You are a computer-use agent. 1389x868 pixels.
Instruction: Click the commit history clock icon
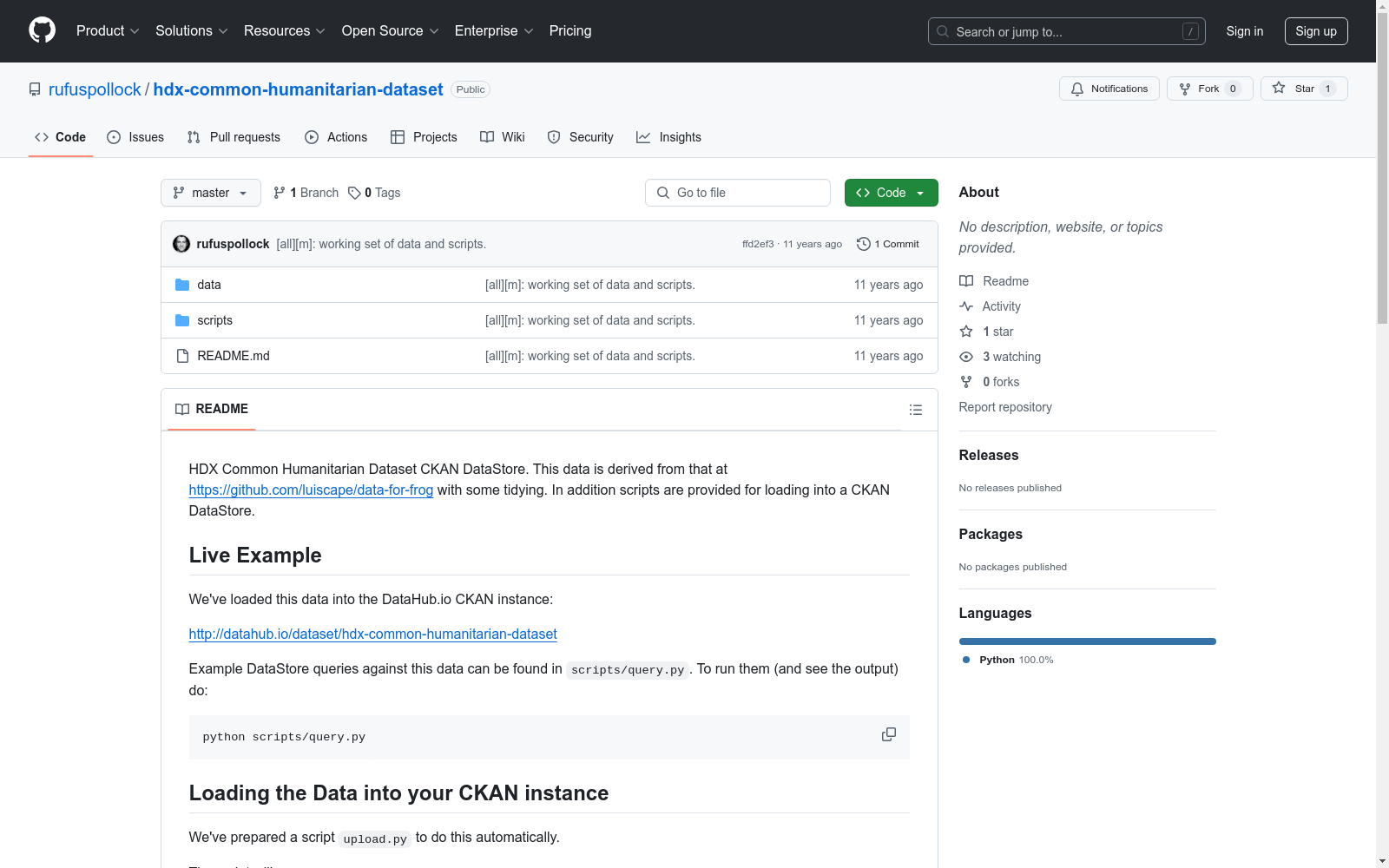click(864, 244)
